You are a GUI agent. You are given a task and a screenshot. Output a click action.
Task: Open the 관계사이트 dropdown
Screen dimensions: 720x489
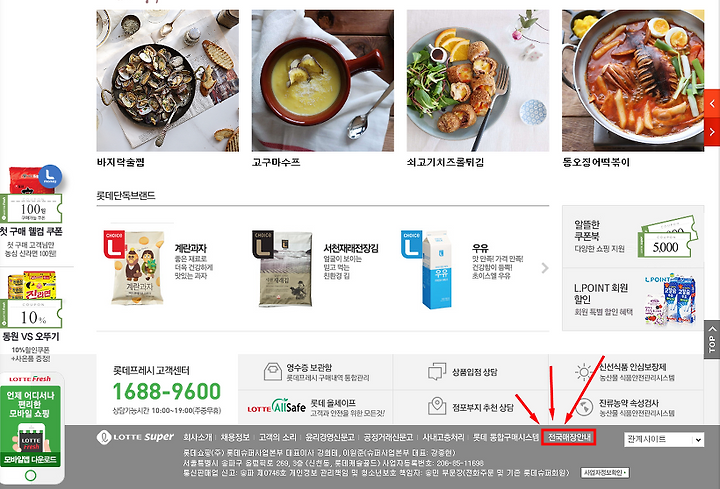(x=664, y=439)
